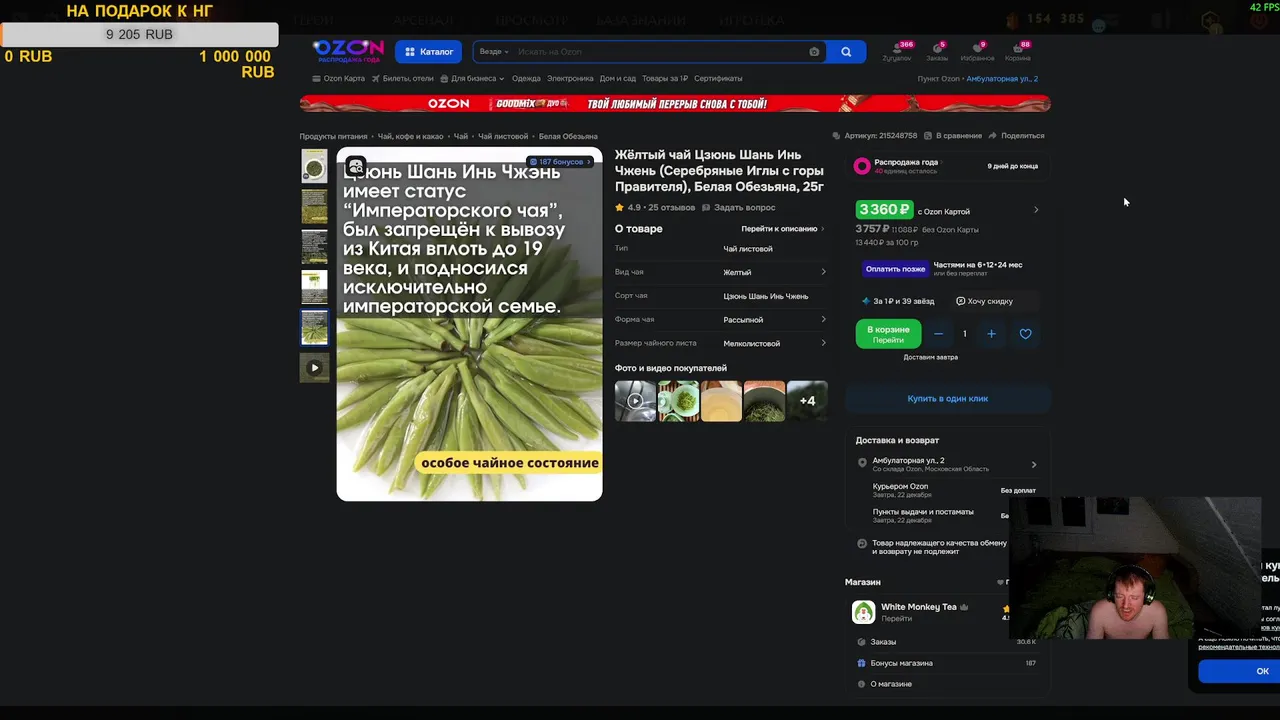Click the similar-image search icon on photo
Image resolution: width=1280 pixels, height=720 pixels.
[355, 167]
